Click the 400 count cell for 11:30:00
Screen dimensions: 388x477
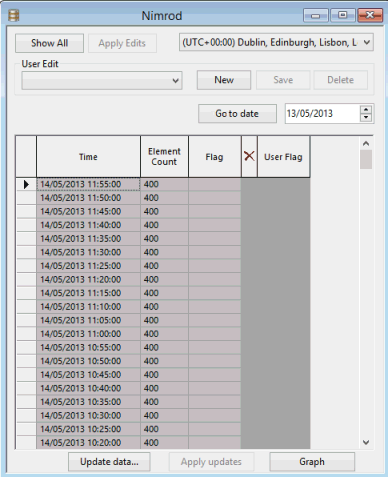tap(164, 252)
